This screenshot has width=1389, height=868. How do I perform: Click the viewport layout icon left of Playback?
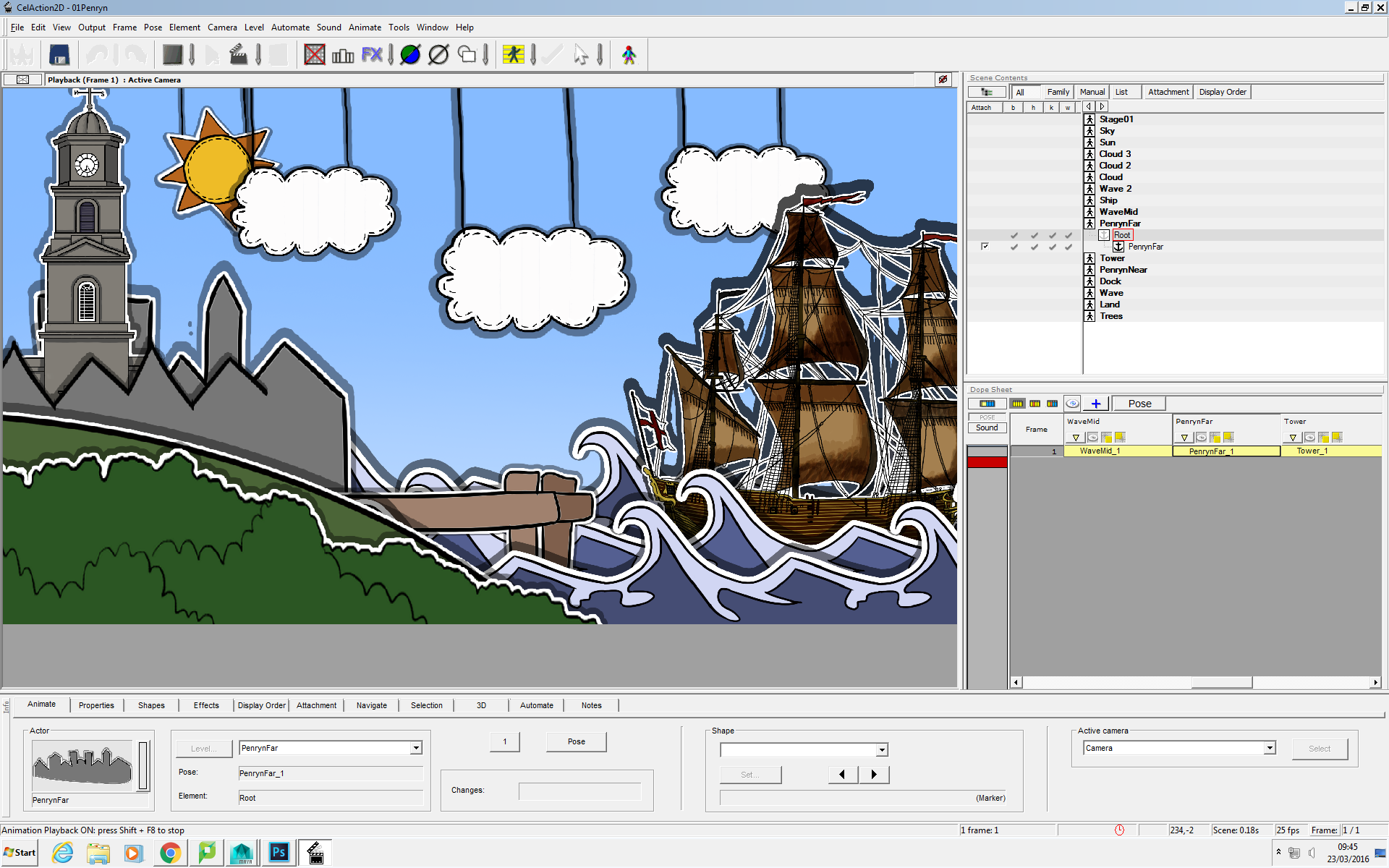pos(22,80)
